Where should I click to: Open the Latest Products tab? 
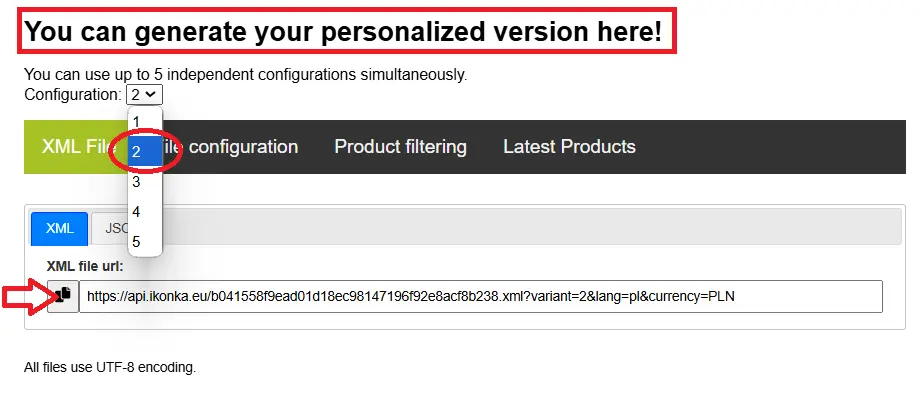pos(569,147)
